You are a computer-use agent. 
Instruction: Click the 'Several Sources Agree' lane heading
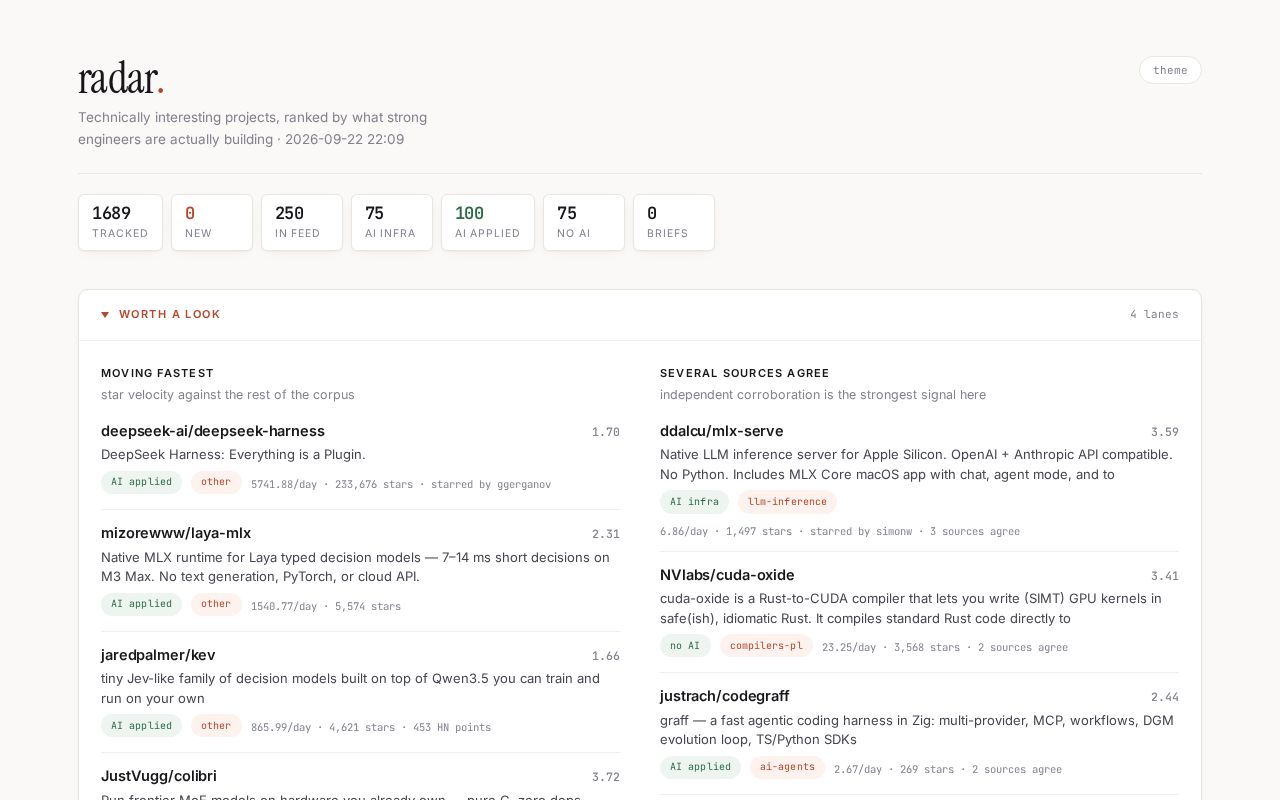click(x=745, y=373)
